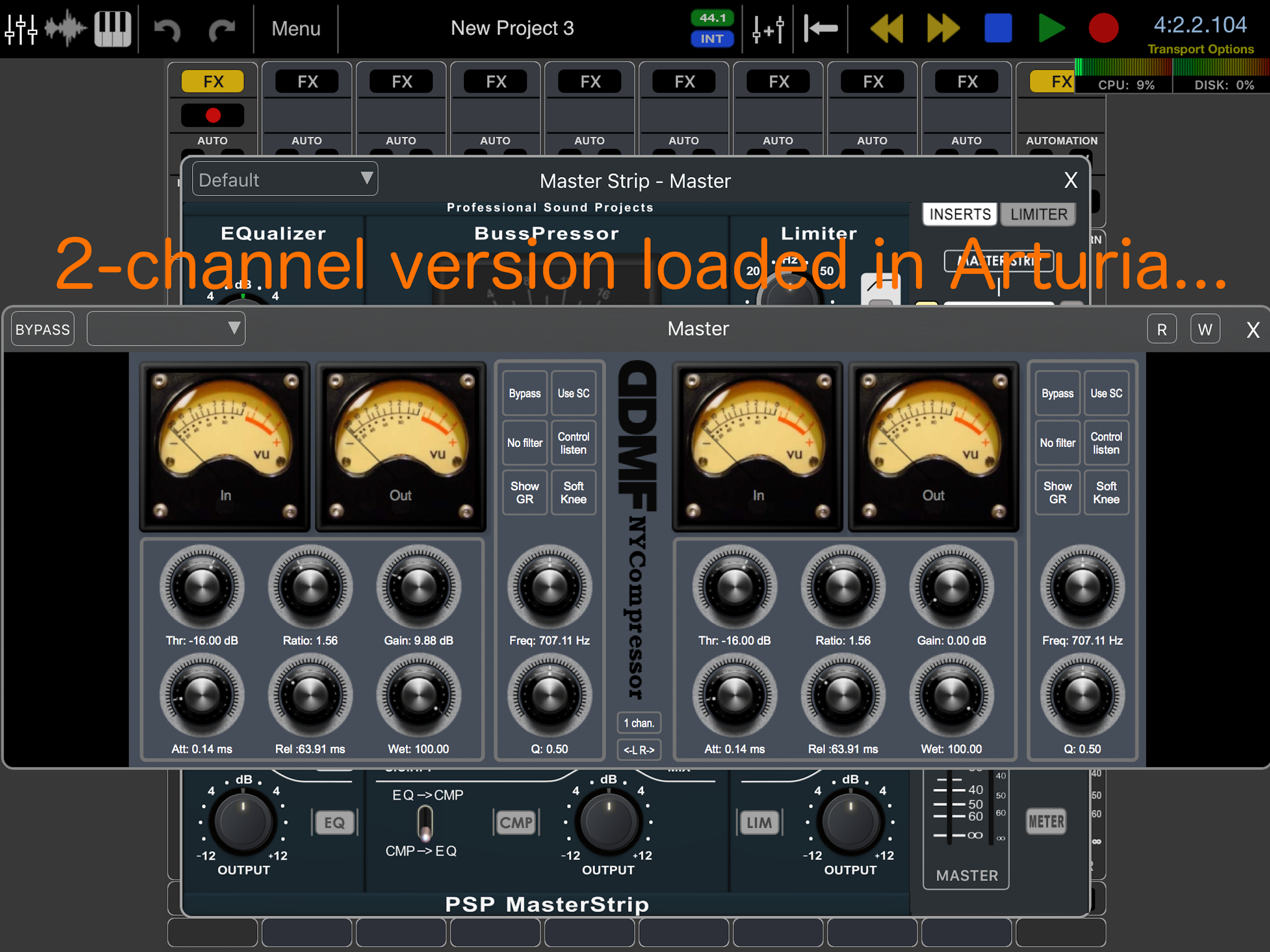Screen dimensions: 1270x952
Task: Switch to the LIMITER tab
Action: tap(1038, 214)
